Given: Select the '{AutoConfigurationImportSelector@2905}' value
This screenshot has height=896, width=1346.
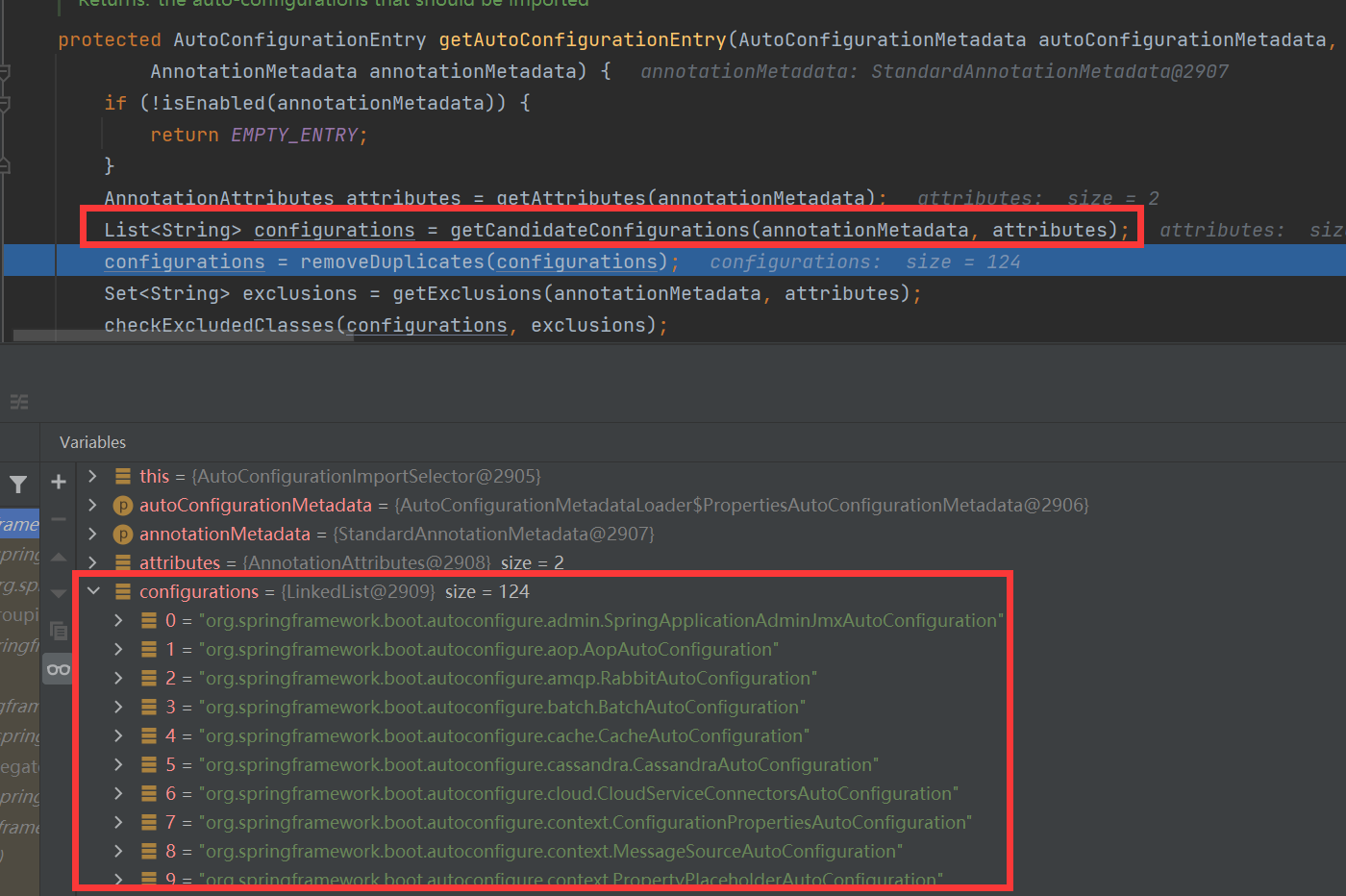Looking at the screenshot, I should [366, 476].
